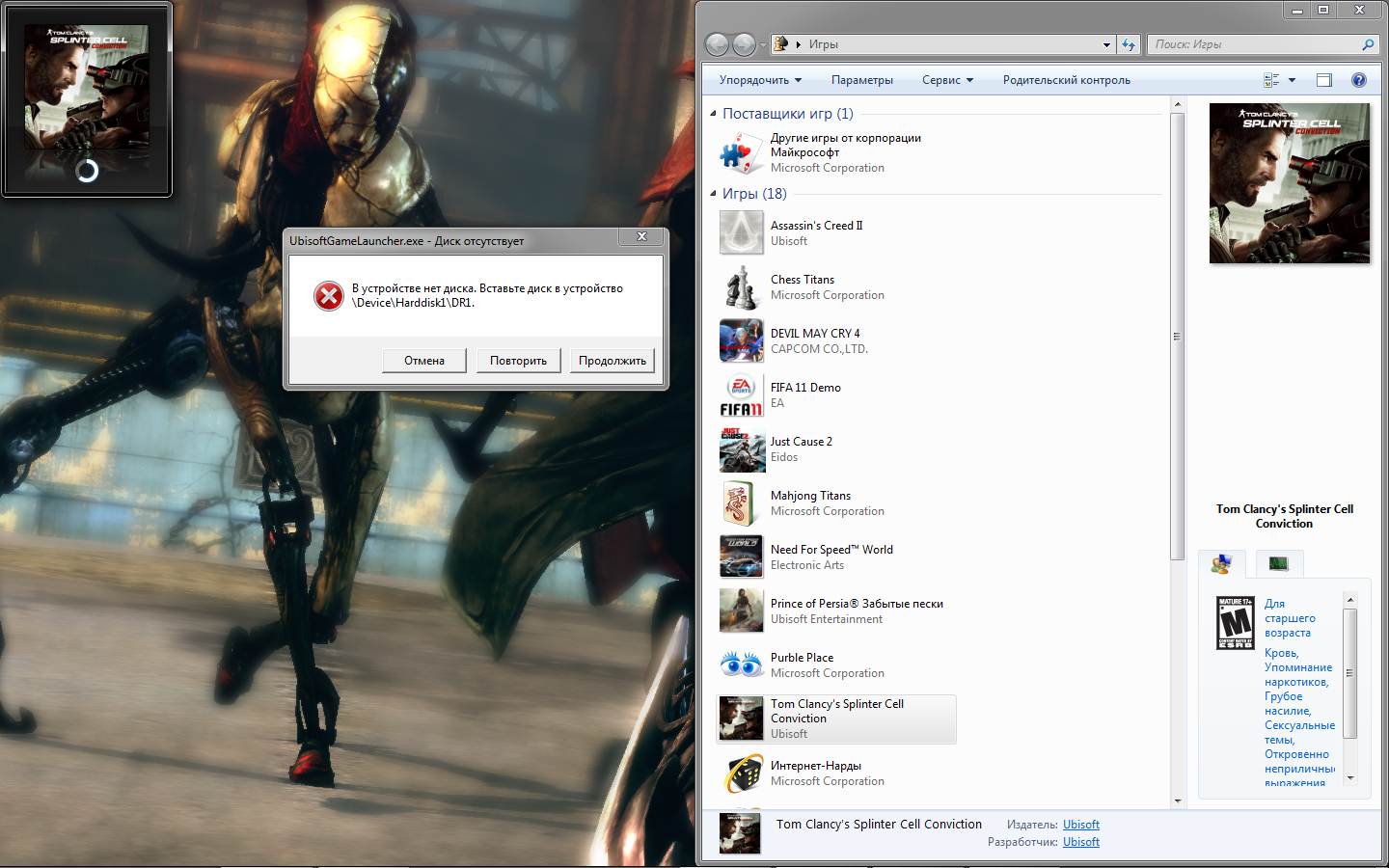The image size is (1389, 868).
Task: Select Need For Speed World icon
Action: (x=742, y=556)
